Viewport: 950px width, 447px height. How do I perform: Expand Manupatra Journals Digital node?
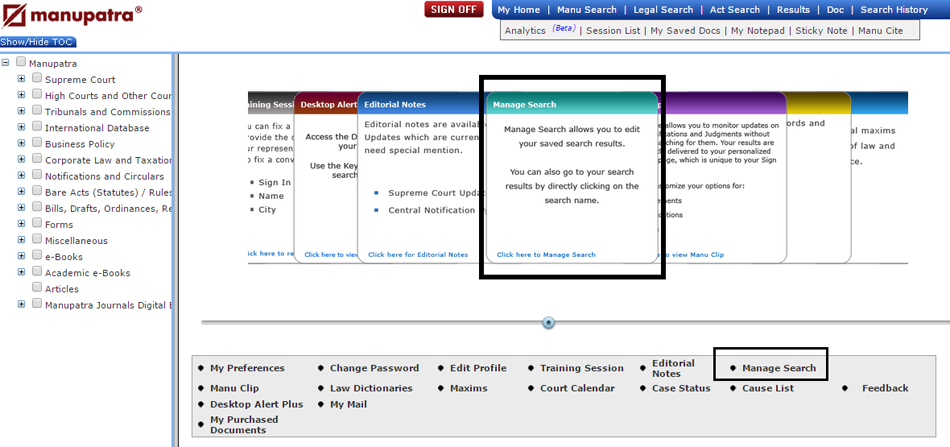[x=21, y=304]
